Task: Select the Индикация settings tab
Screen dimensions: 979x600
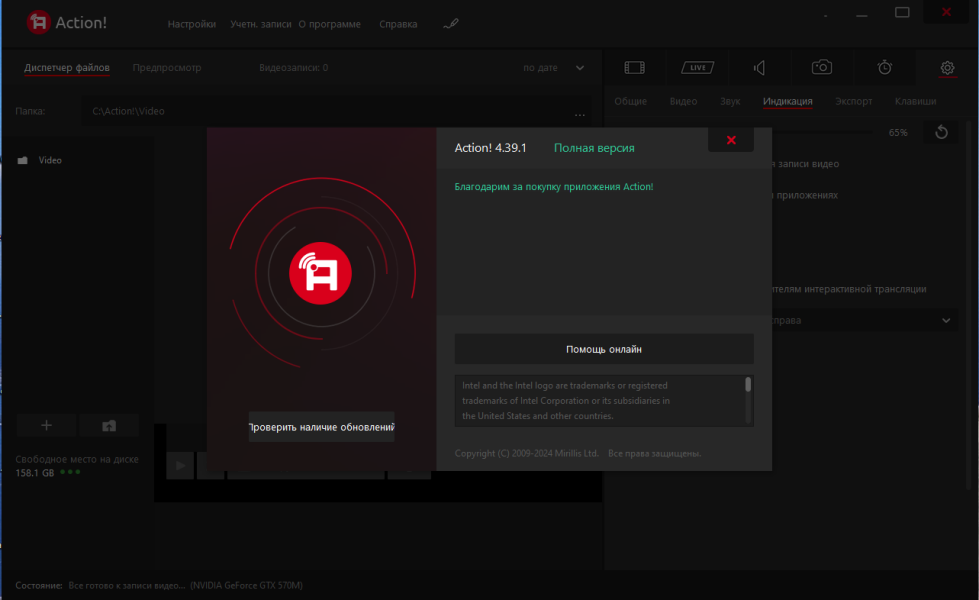Action: 787,101
